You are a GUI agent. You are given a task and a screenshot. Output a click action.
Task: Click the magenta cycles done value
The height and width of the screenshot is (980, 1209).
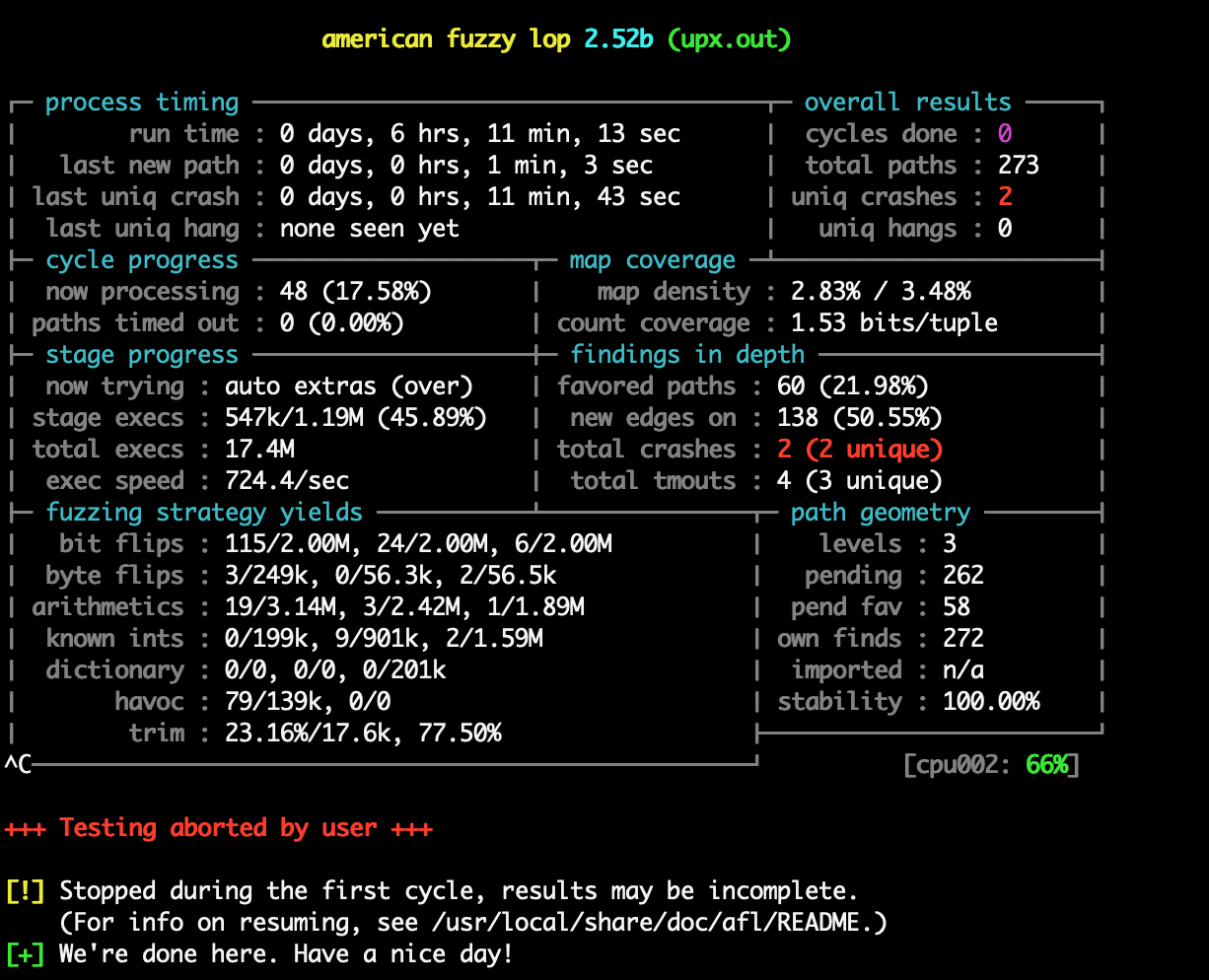[1005, 134]
